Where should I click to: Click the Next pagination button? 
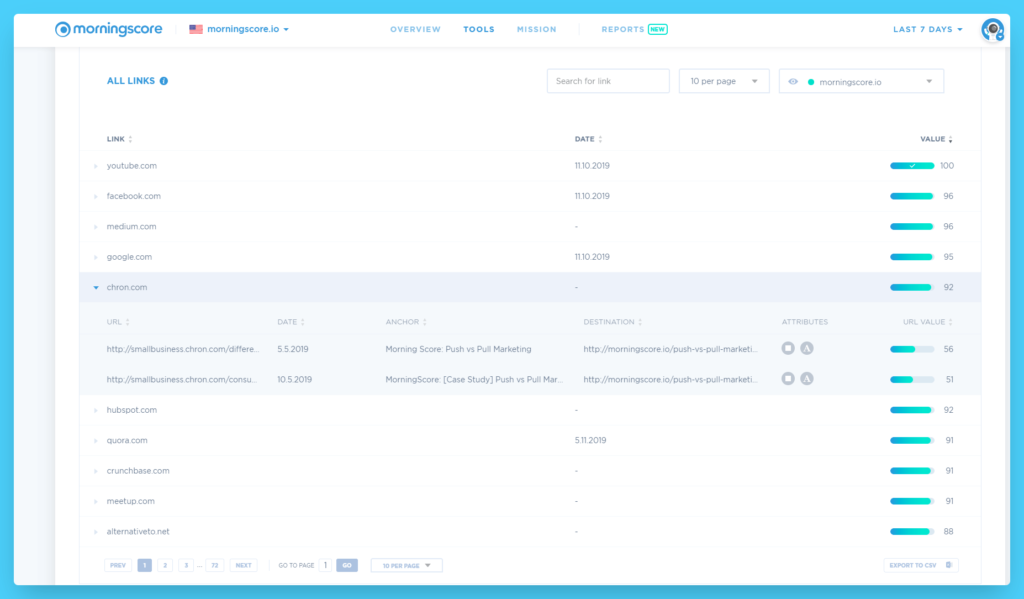point(244,565)
